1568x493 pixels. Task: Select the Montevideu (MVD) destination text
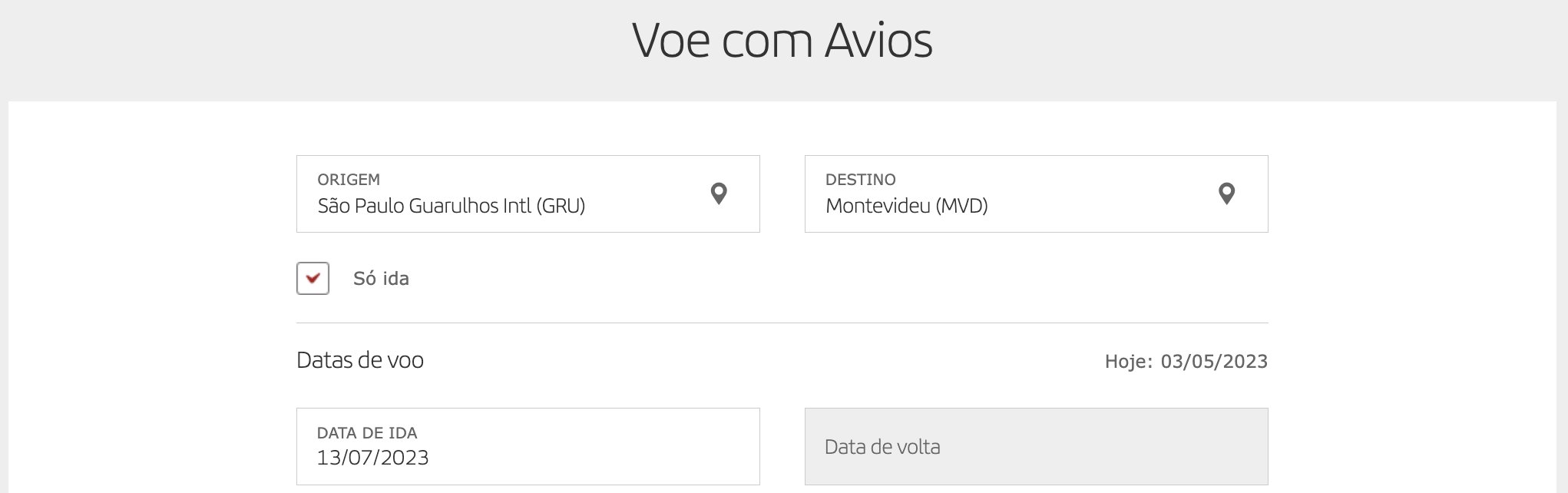click(907, 206)
